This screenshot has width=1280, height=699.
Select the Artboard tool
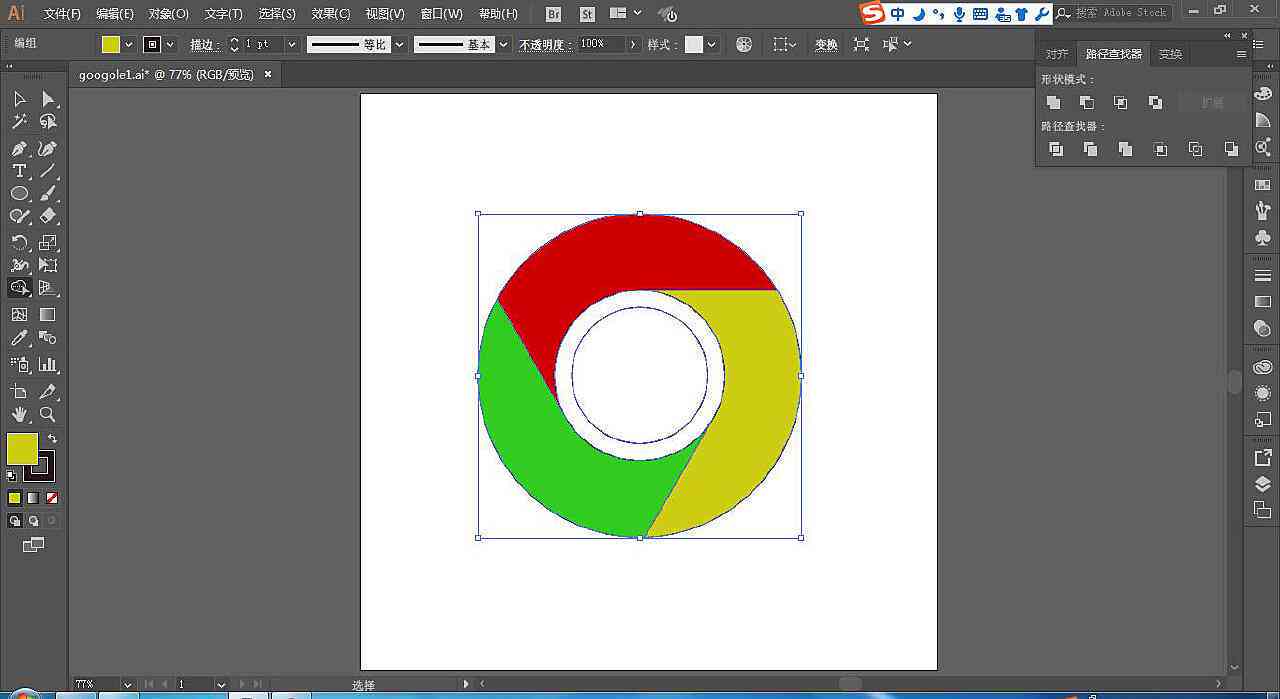pos(19,391)
